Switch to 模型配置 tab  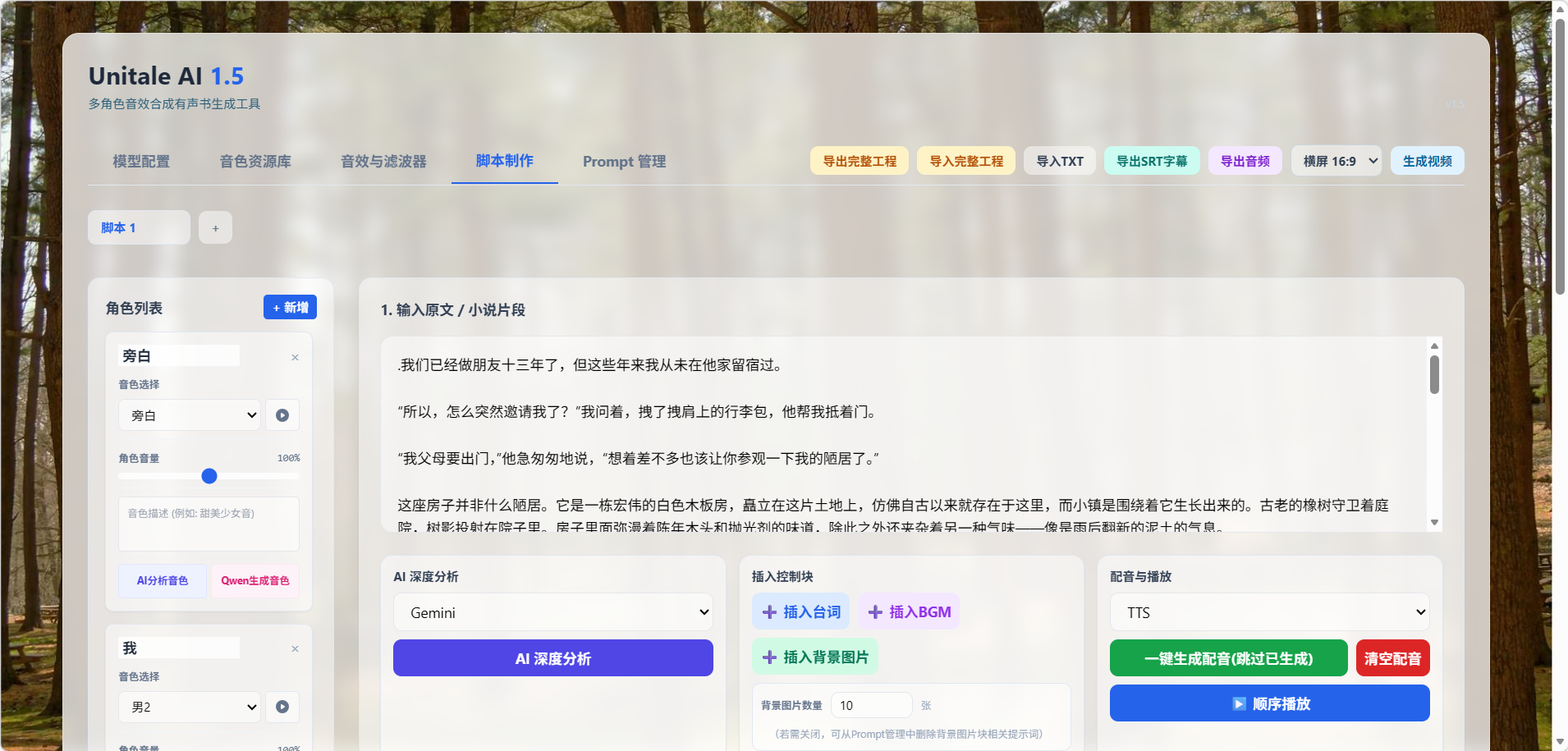pyautogui.click(x=141, y=161)
